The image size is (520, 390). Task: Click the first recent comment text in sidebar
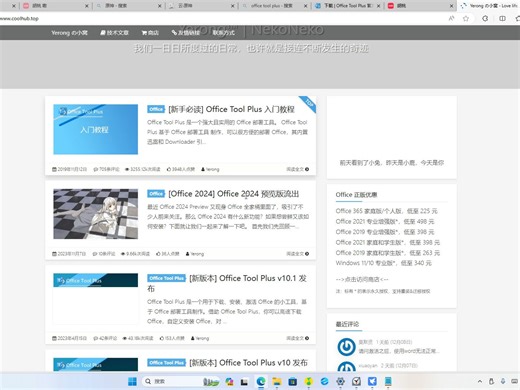point(399,351)
